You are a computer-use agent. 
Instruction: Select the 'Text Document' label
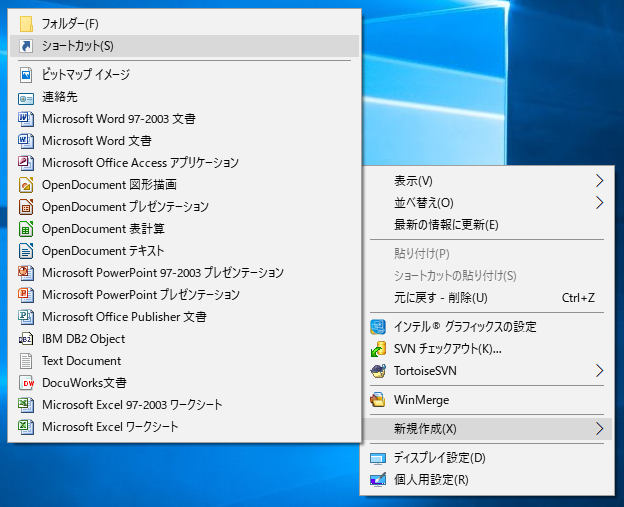click(x=82, y=361)
